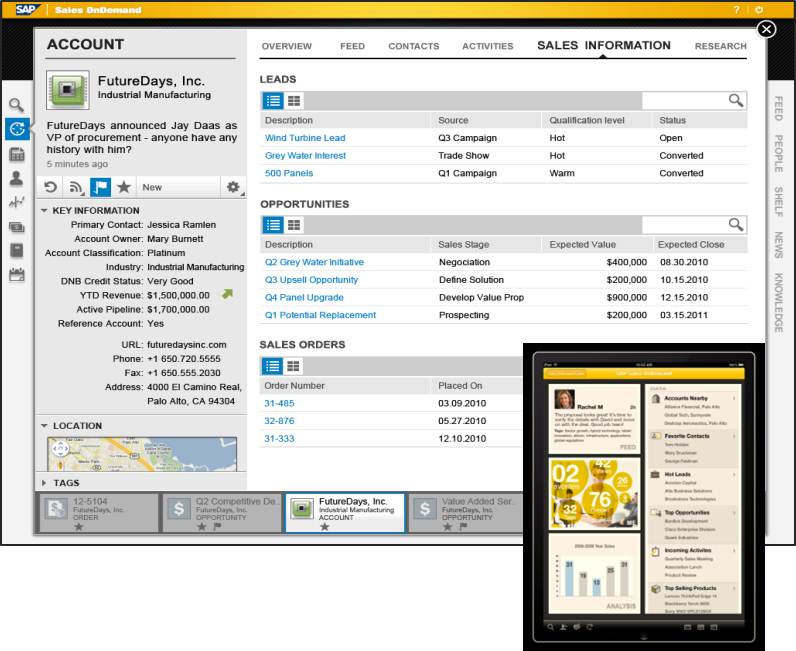
Task: Open the Research tab
Action: click(x=721, y=46)
